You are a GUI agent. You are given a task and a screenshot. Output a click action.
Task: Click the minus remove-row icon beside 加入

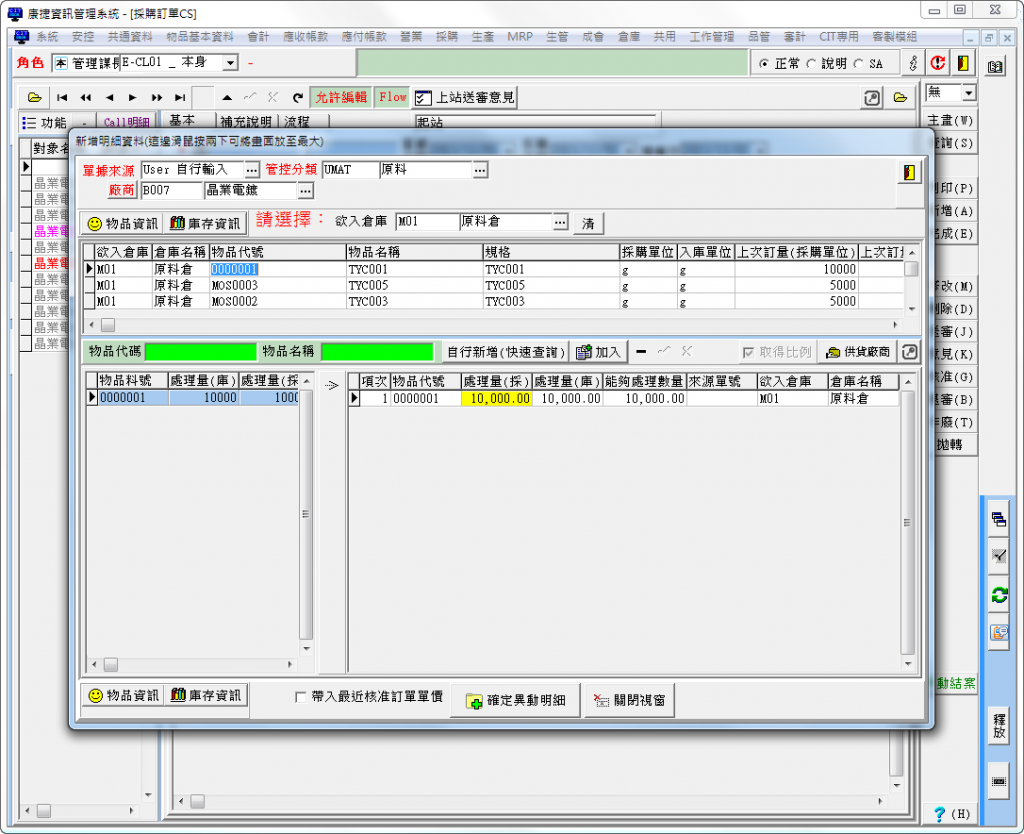click(x=641, y=351)
